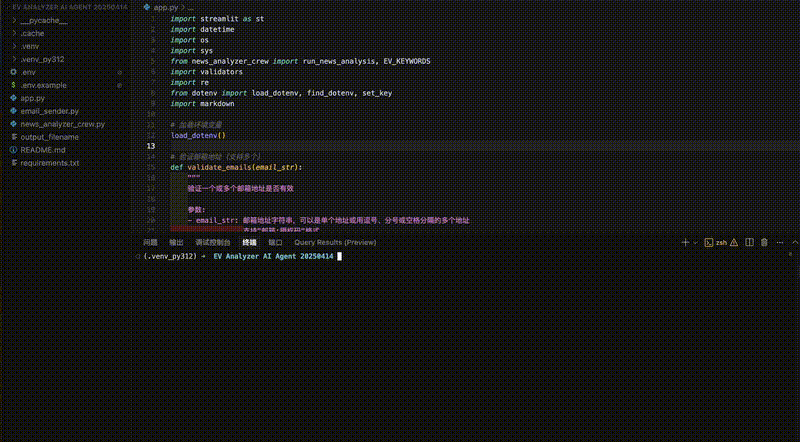
Task: Click the new terminal plus icon
Action: pyautogui.click(x=685, y=242)
